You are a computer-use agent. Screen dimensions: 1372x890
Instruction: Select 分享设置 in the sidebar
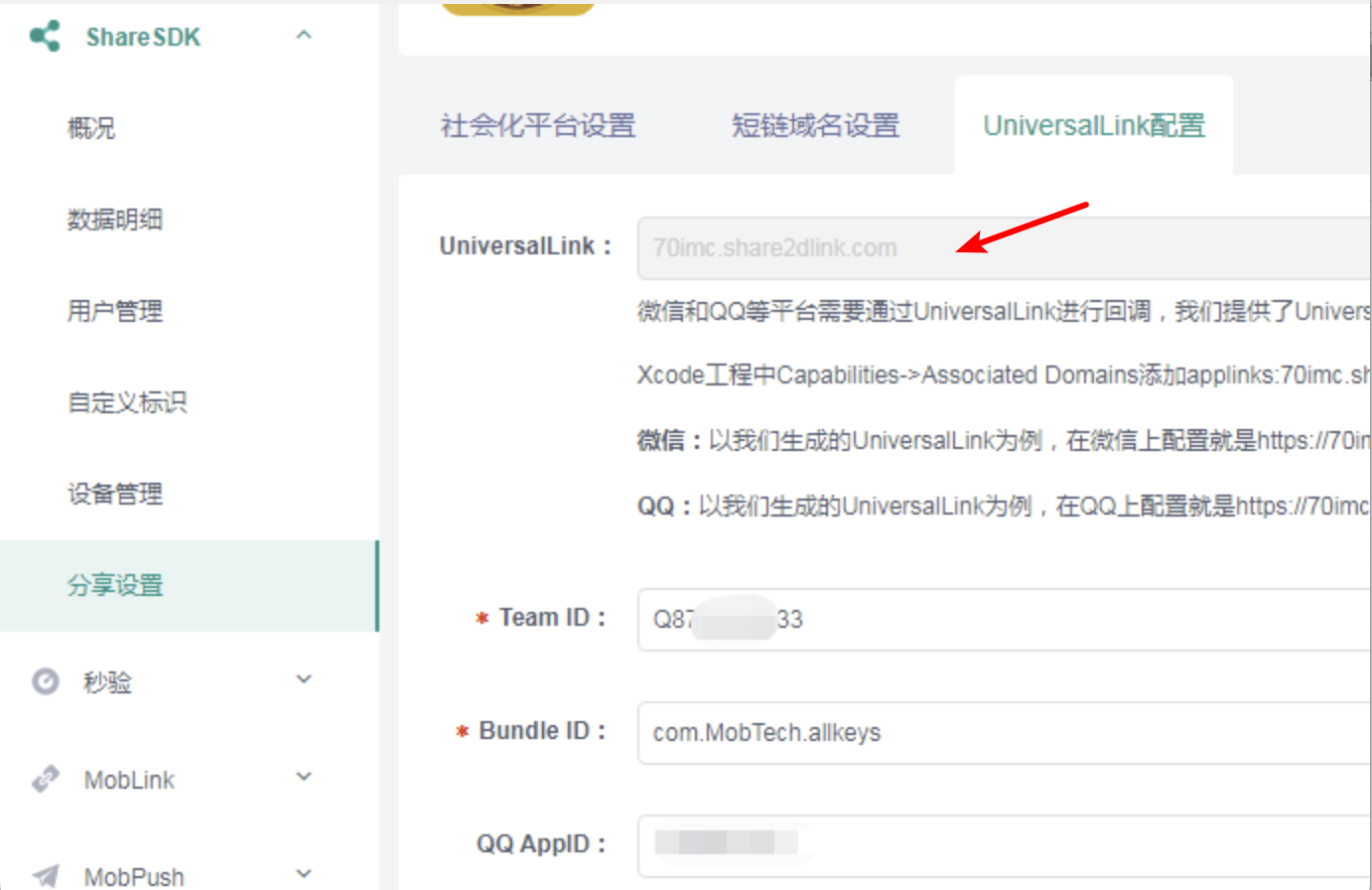pos(189,586)
